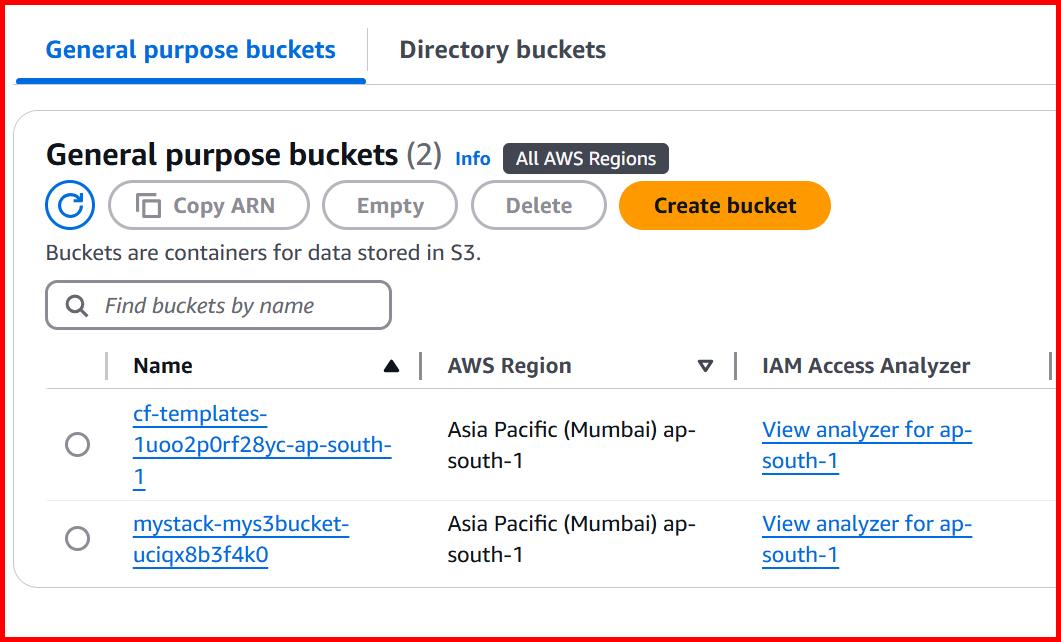Click region text in the cf-templates row

click(572, 445)
